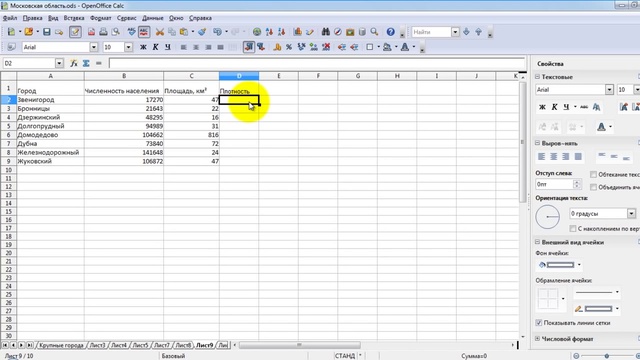
Task: Toggle the Обтекание текста checkbox
Action: [593, 175]
